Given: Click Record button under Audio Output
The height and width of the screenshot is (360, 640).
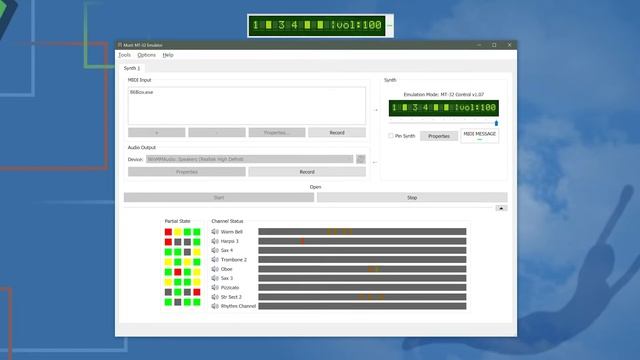Looking at the screenshot, I should 307,172.
